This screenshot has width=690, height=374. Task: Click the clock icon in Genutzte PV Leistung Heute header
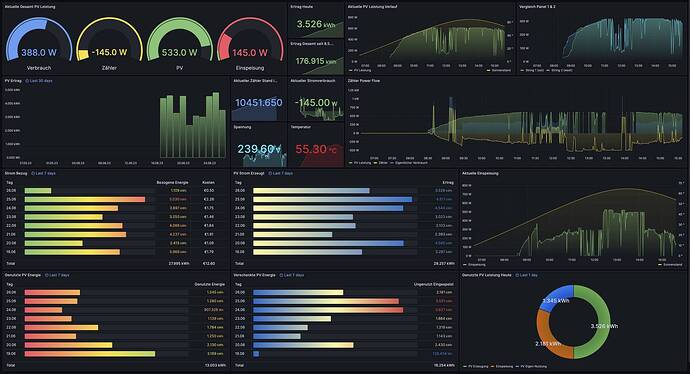[518, 275]
